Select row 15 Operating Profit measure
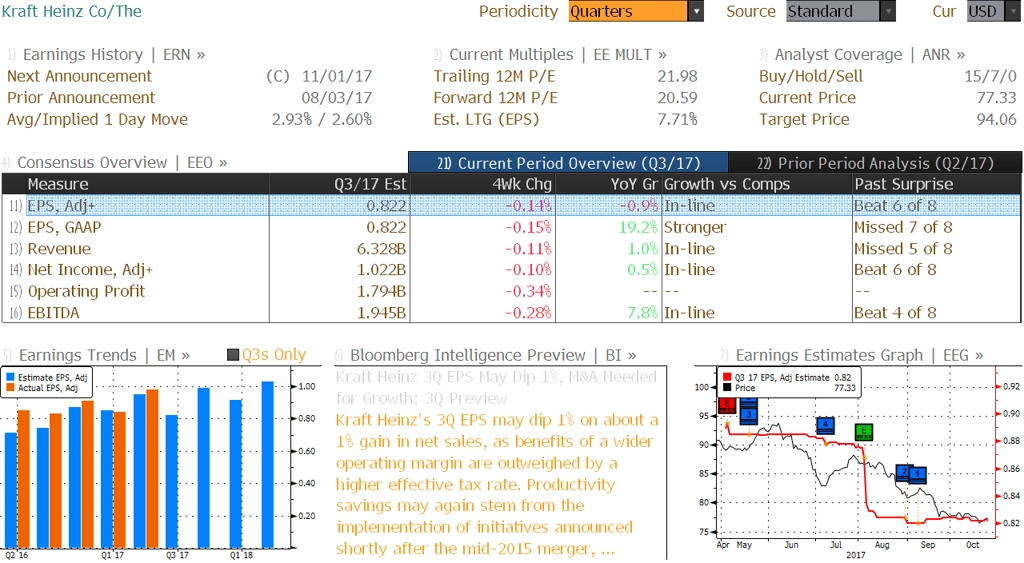Viewport: 1024px width, 563px height. [511, 291]
